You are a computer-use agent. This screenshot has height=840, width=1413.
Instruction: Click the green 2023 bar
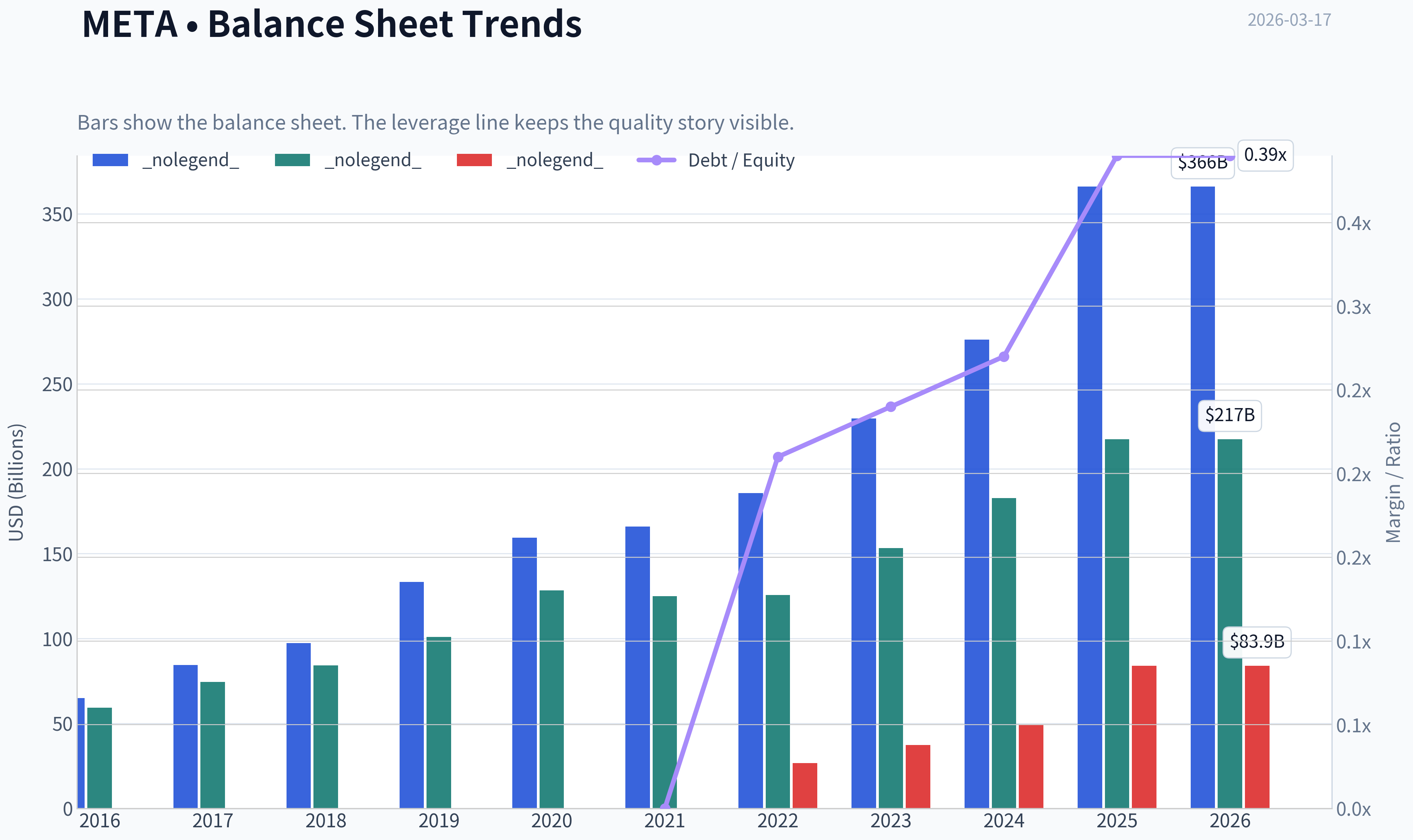coord(891,678)
